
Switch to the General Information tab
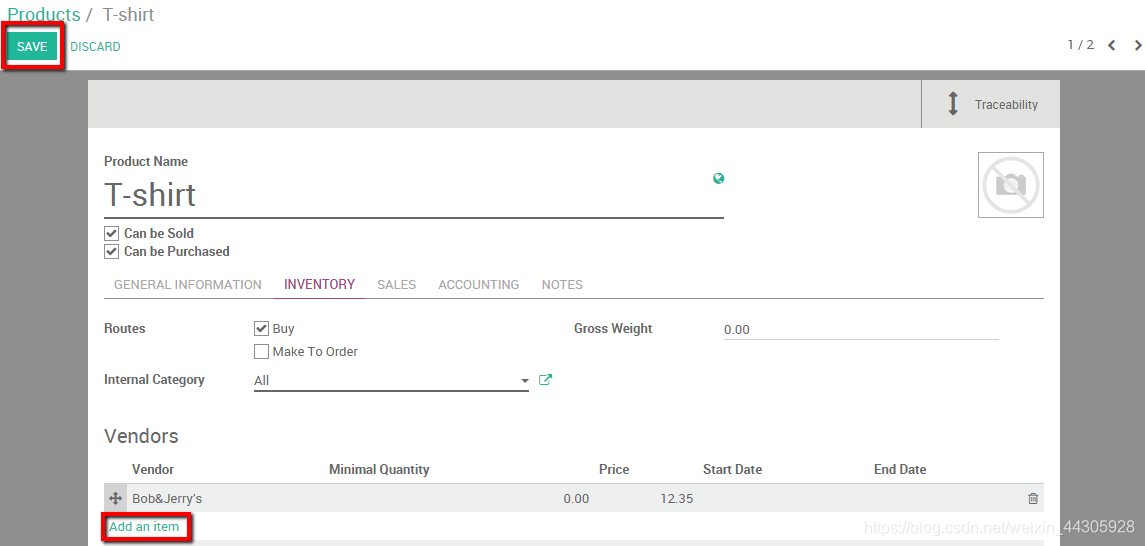[188, 285]
